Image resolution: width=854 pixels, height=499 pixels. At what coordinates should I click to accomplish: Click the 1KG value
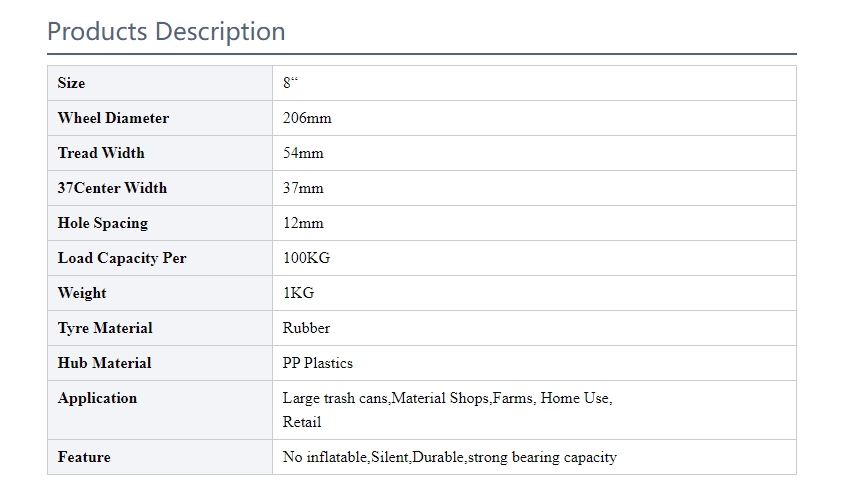tap(298, 293)
